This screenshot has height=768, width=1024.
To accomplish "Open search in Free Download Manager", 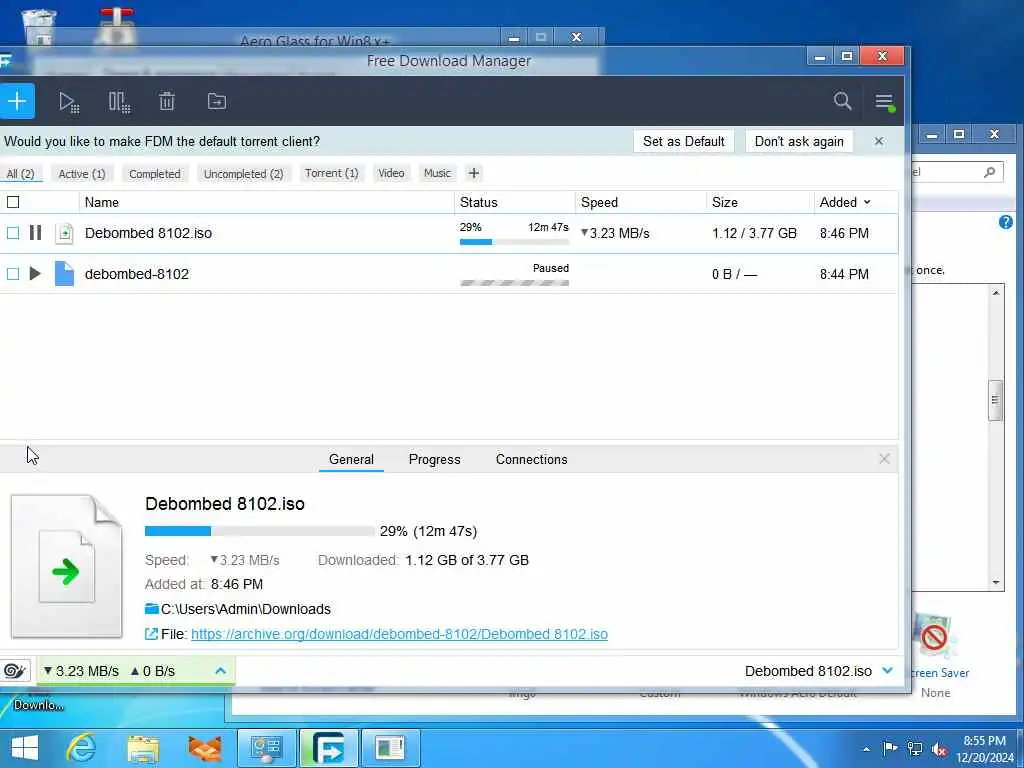I will click(x=842, y=101).
